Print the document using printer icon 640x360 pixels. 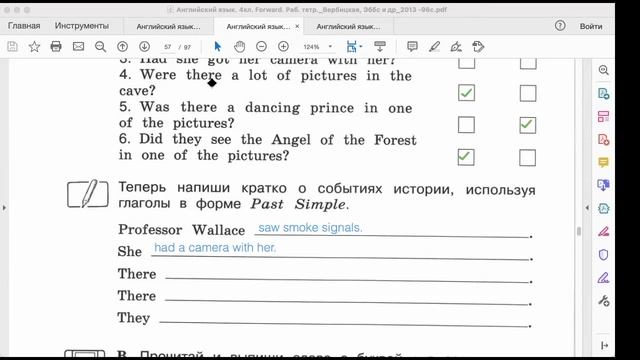tap(56, 47)
